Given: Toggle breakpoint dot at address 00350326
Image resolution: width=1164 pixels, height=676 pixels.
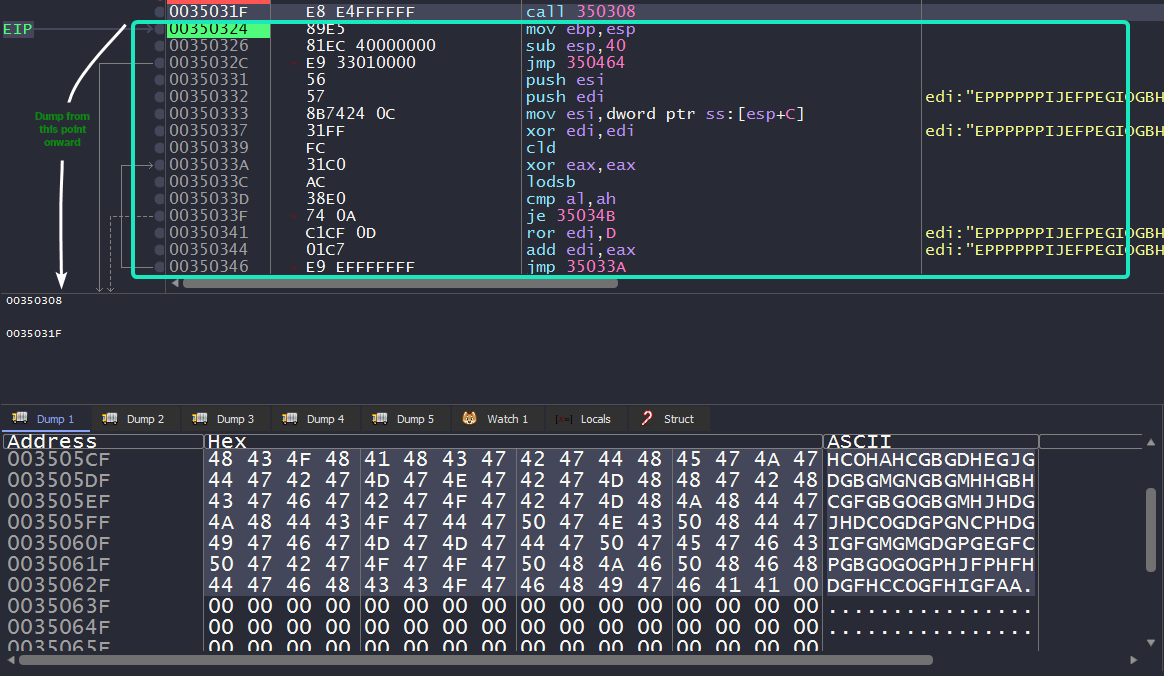Looking at the screenshot, I should tap(160, 46).
